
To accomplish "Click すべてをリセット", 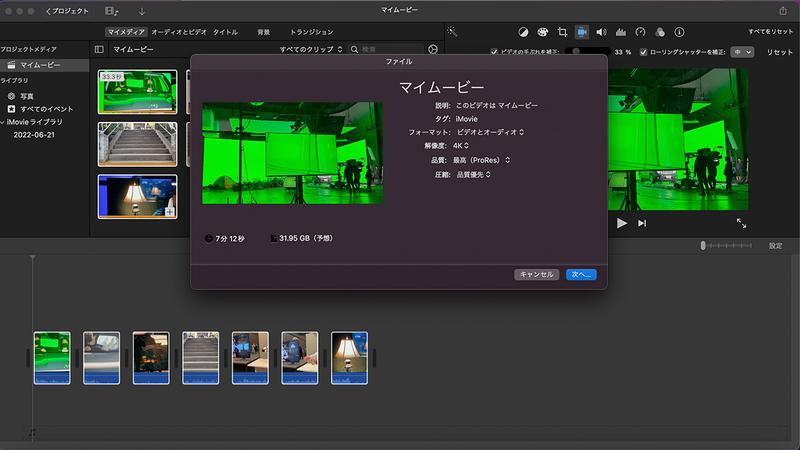I will click(x=770, y=32).
